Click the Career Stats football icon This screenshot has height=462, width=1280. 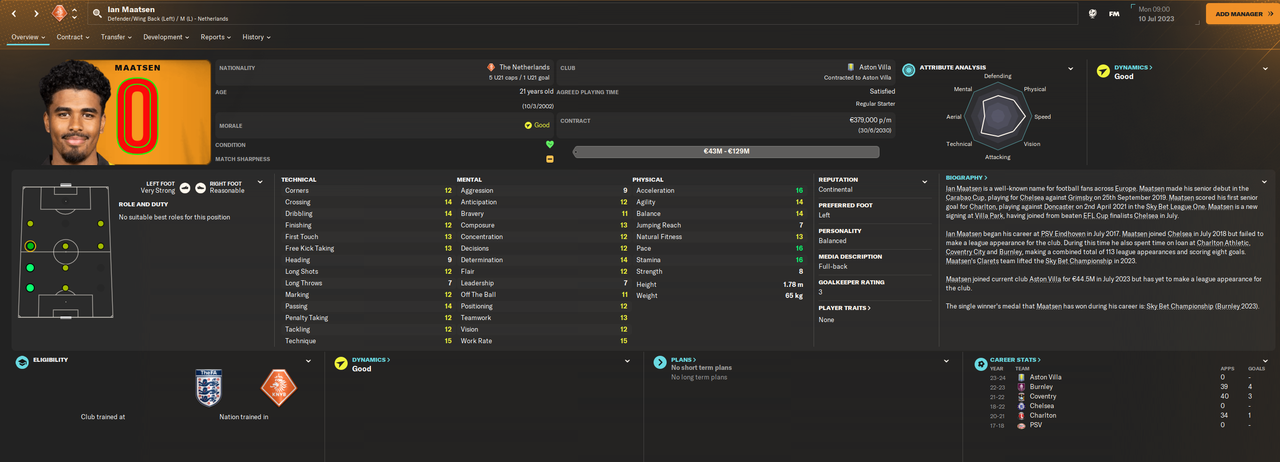coord(981,363)
